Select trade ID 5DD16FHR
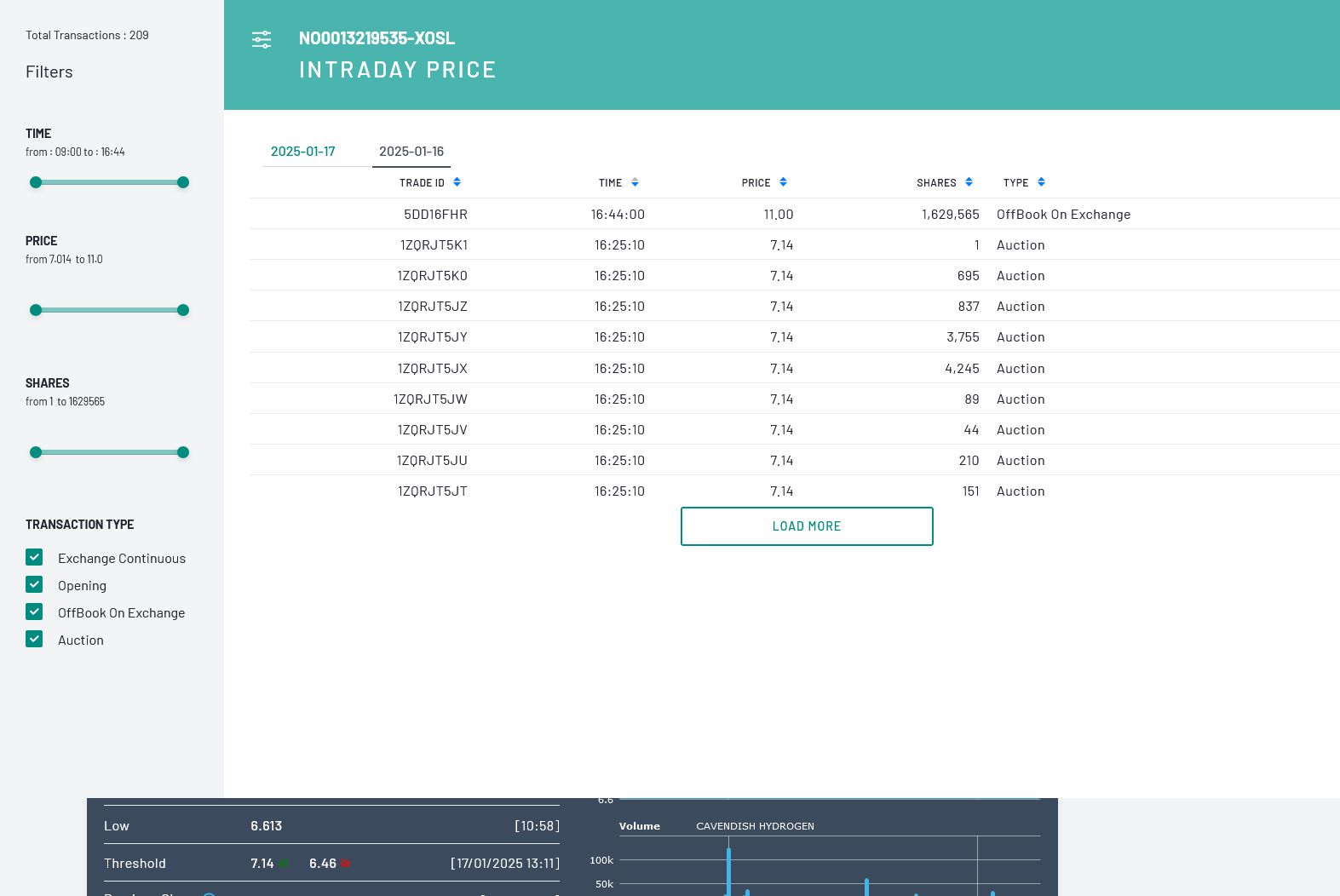 (x=435, y=215)
